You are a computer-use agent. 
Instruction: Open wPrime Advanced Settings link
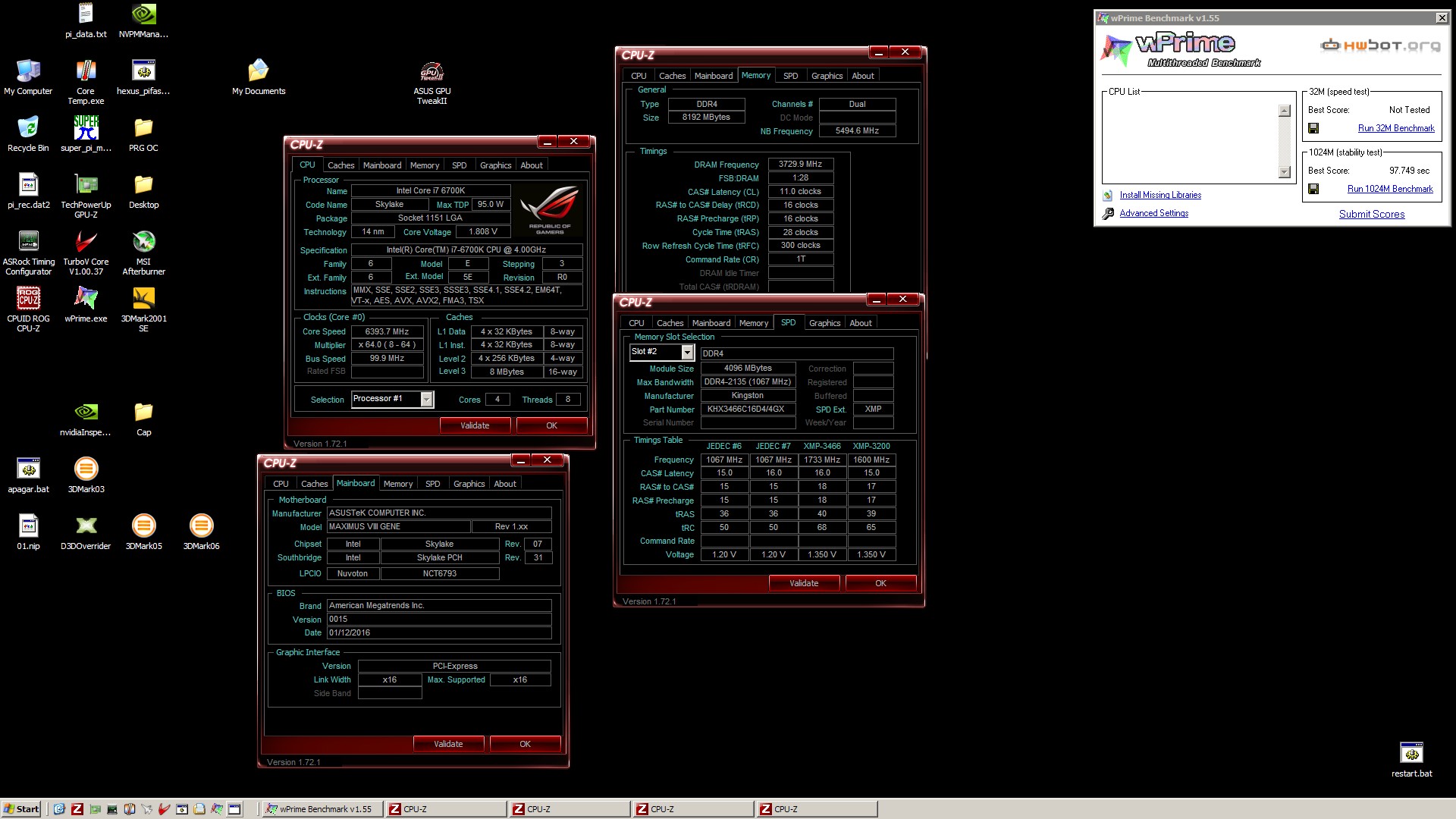pos(1154,213)
